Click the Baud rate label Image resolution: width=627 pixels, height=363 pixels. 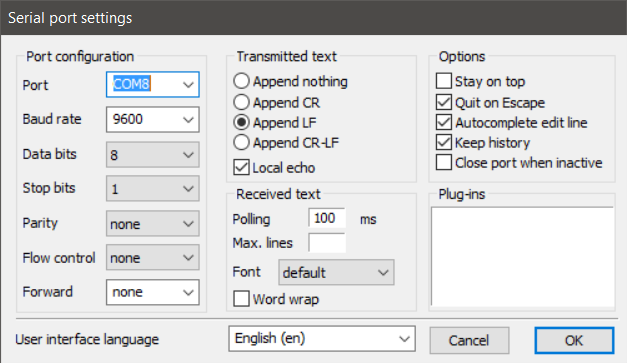pyautogui.click(x=52, y=119)
